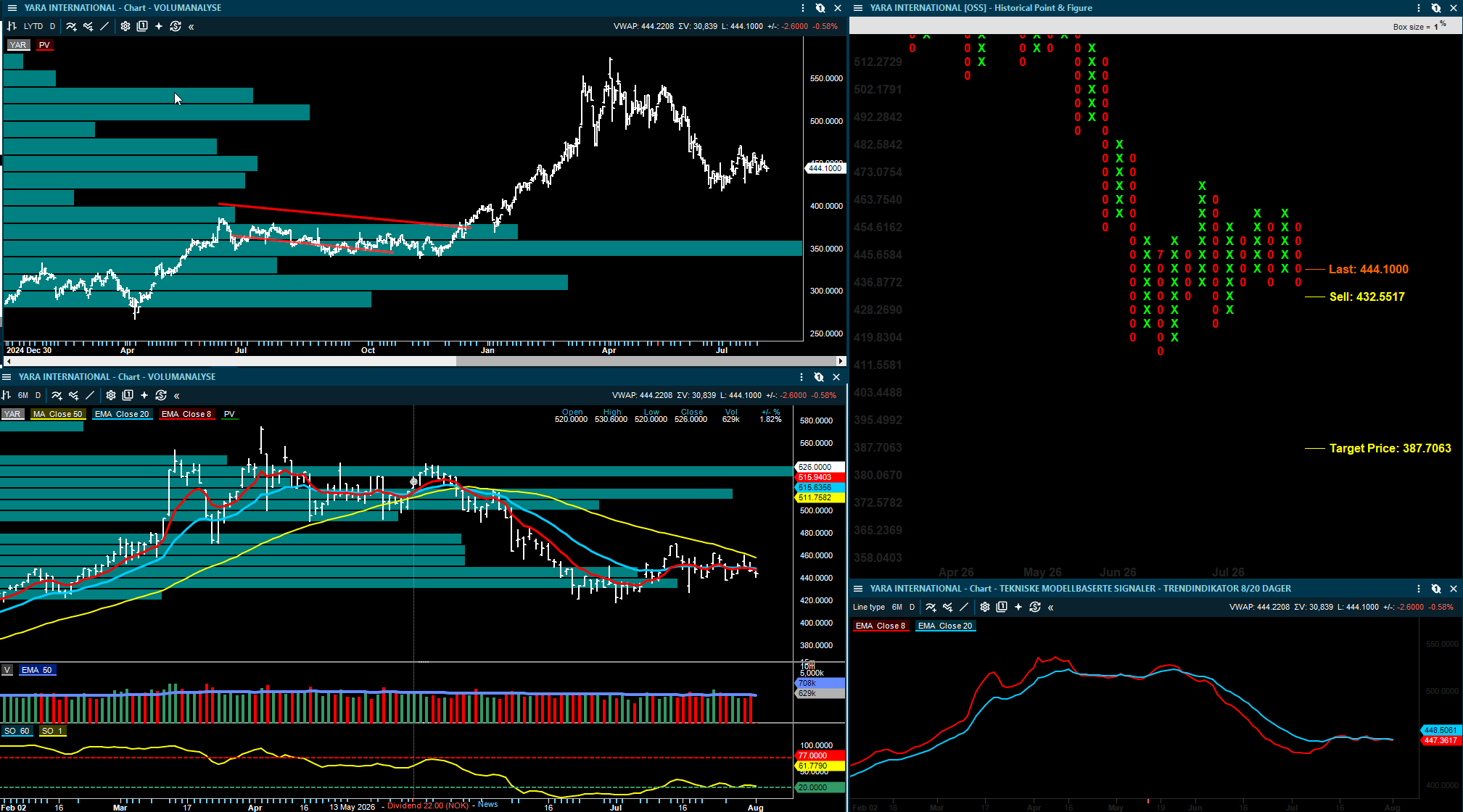The width and height of the screenshot is (1463, 812).
Task: Enable the crosshair cursor in the top chart
Action: click(159, 26)
